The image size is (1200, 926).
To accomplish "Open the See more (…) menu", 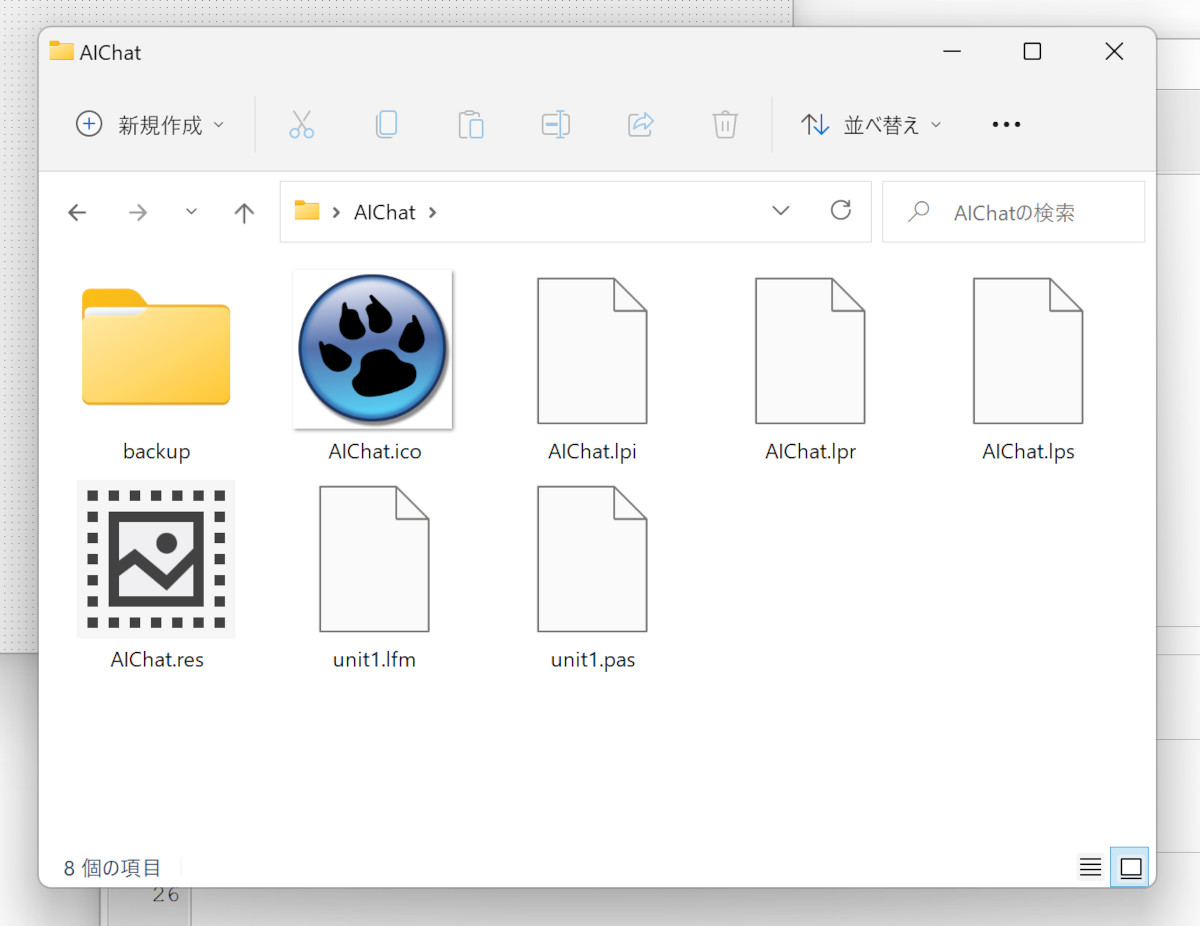I will [x=1006, y=125].
